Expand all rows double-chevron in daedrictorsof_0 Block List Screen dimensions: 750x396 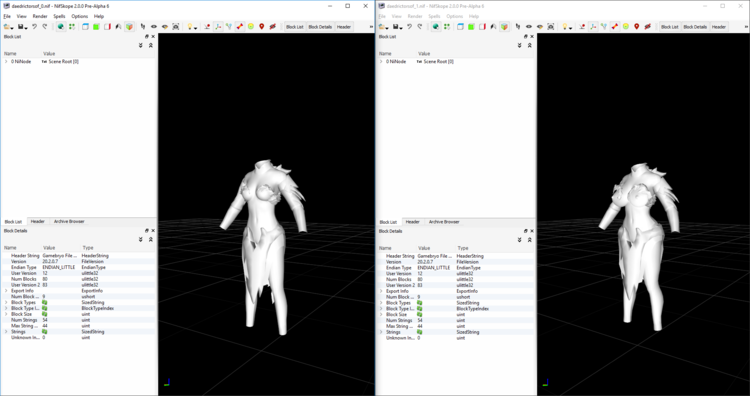pos(141,45)
